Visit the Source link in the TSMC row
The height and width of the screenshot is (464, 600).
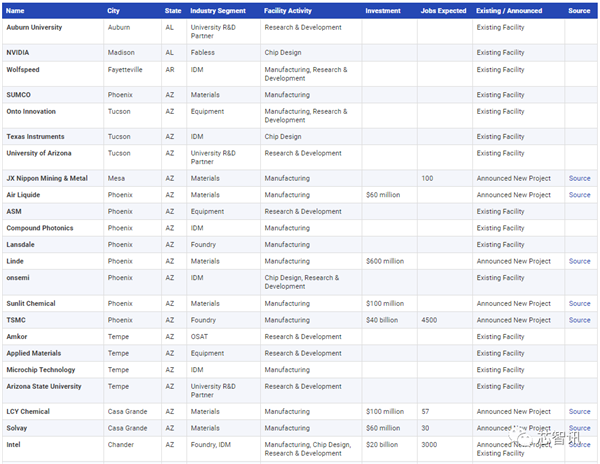(579, 320)
